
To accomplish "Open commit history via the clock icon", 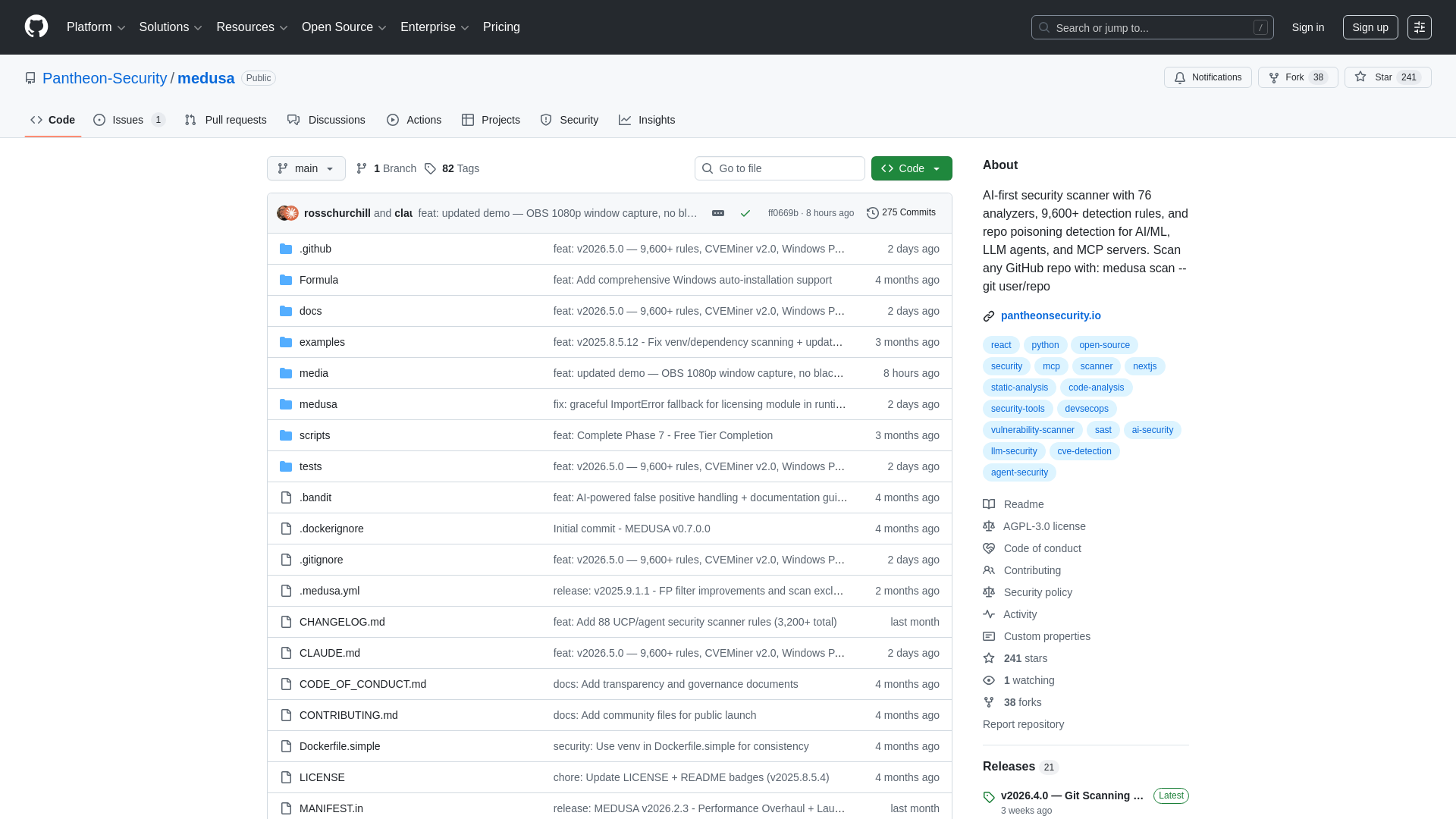I will 872,213.
